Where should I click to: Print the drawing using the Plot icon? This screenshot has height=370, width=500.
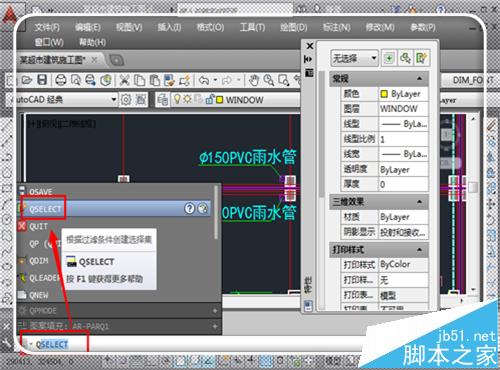(x=61, y=80)
